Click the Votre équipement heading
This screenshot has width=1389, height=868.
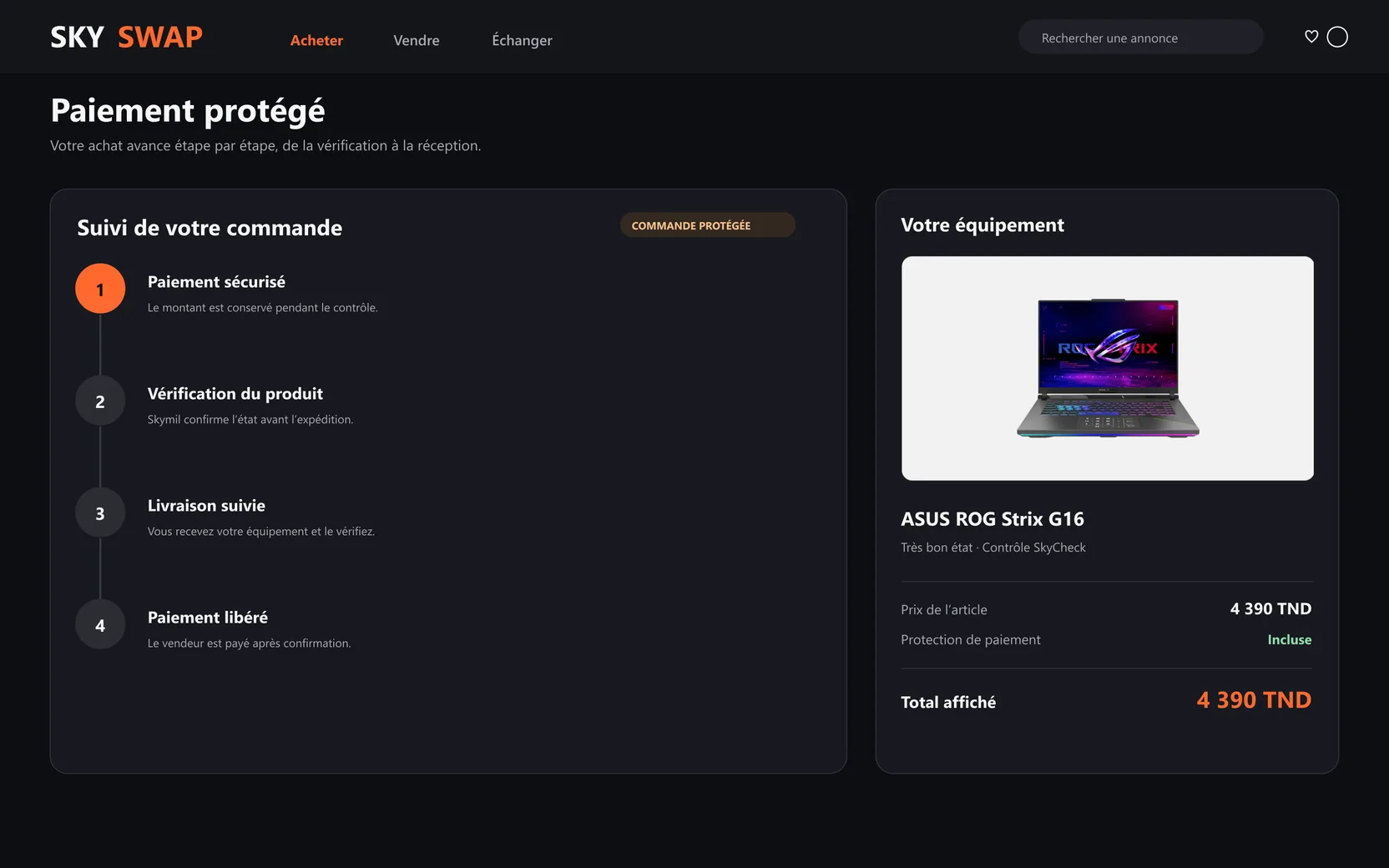(982, 225)
